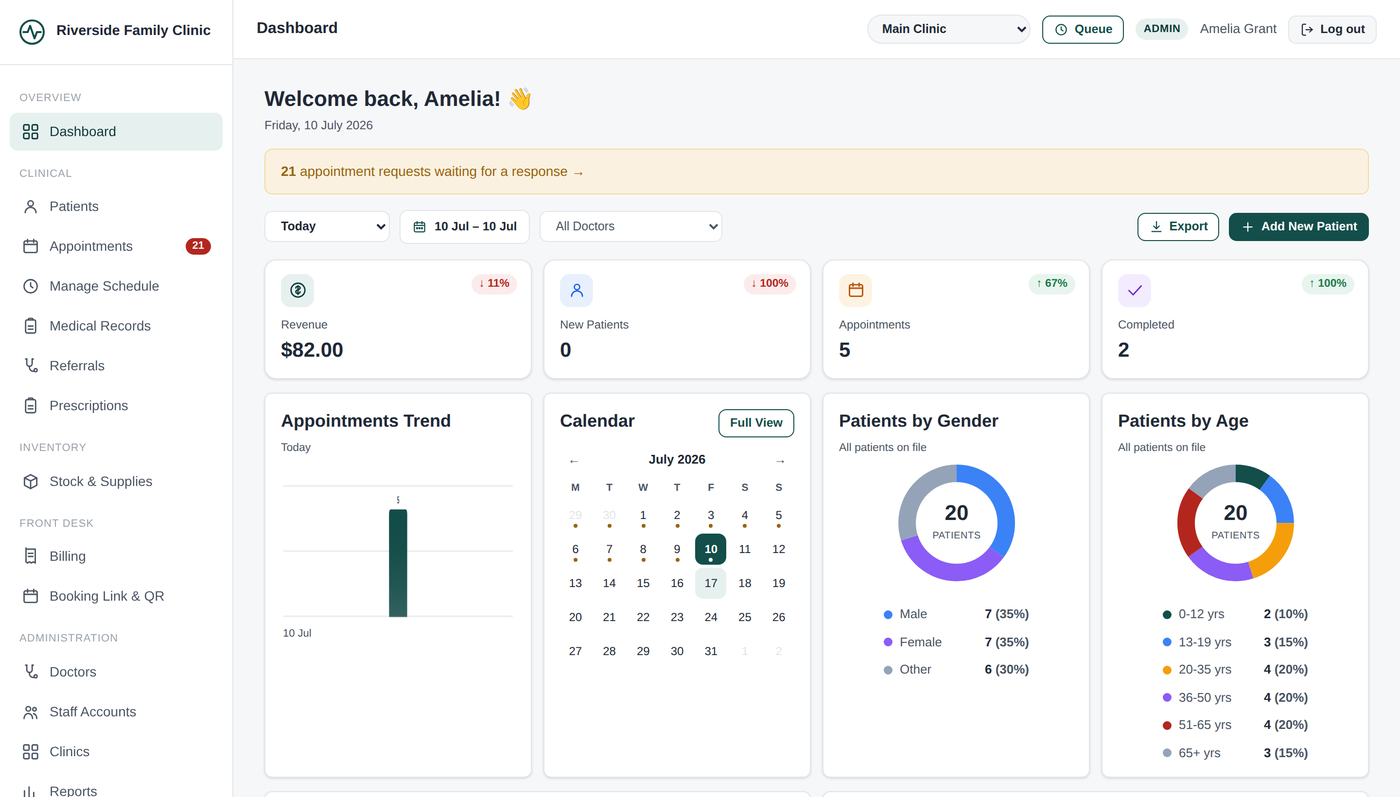Open Stock & Supplies in the sidebar

pyautogui.click(x=116, y=482)
